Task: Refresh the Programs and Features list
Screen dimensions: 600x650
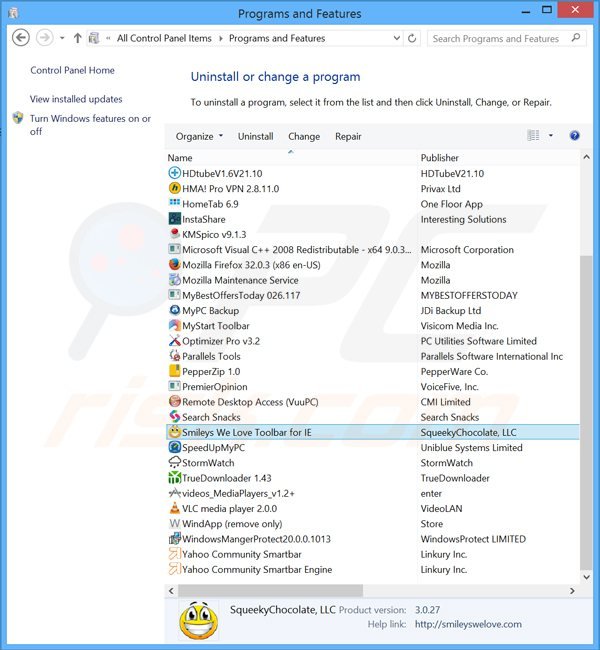Action: click(x=412, y=38)
